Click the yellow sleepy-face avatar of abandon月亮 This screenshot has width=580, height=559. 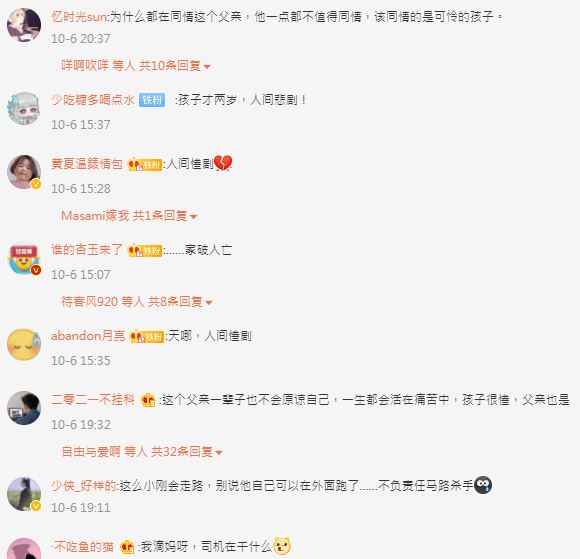[x=24, y=344]
